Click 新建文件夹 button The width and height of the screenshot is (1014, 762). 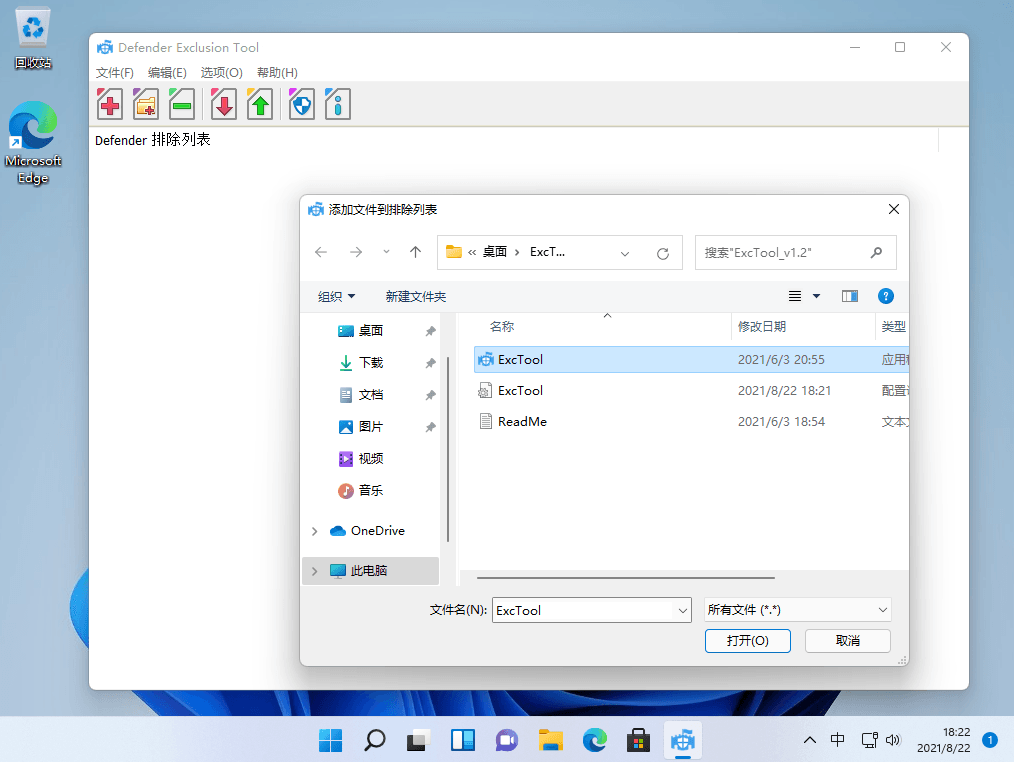click(416, 296)
